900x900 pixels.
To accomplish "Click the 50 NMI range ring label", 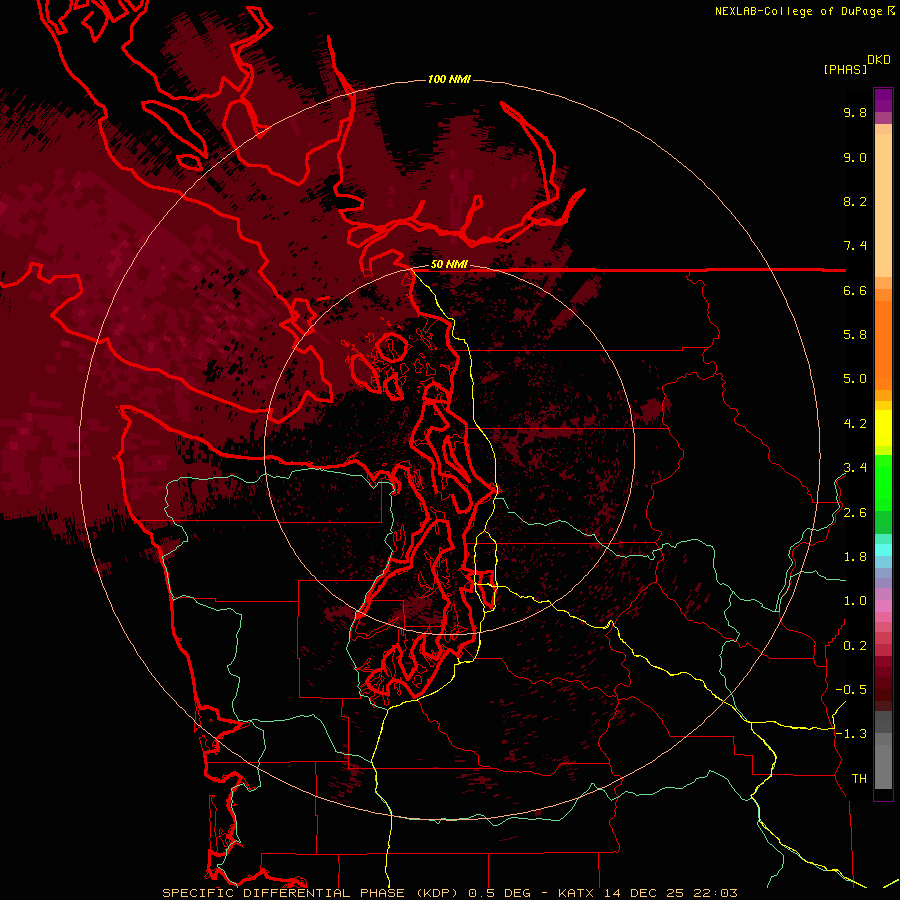I will [x=449, y=264].
